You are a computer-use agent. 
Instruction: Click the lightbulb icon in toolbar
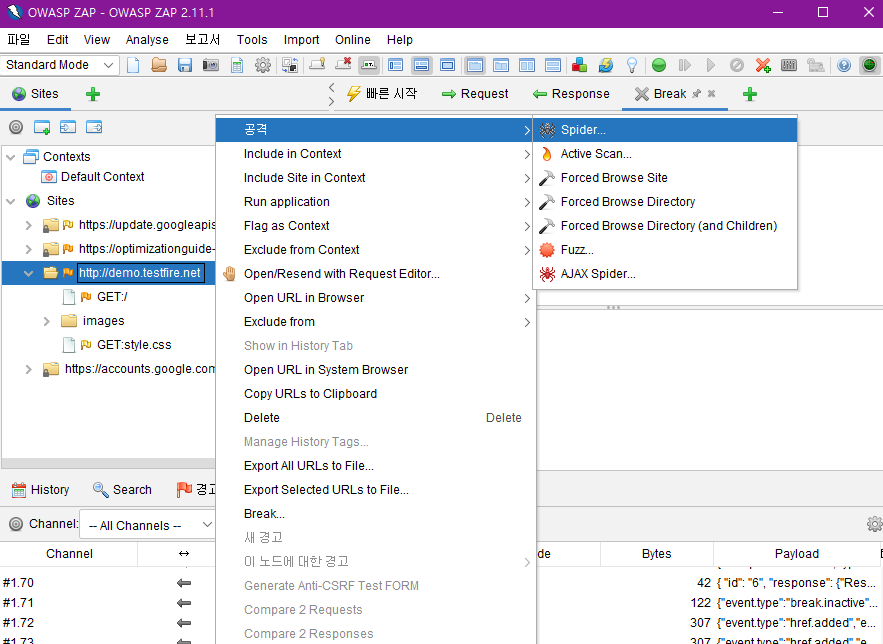tap(632, 65)
